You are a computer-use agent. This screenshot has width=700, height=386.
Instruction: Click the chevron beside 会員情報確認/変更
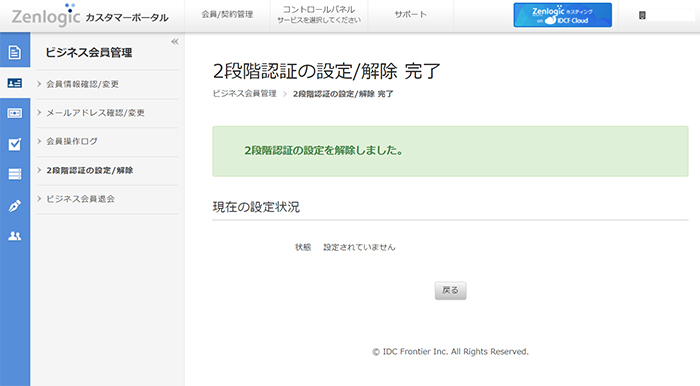[x=39, y=84]
